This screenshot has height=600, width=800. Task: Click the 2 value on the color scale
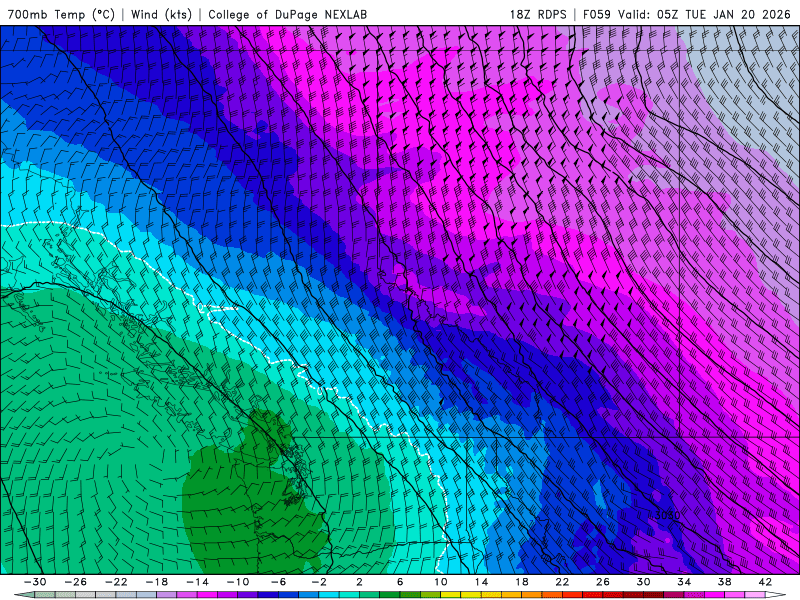point(359,582)
